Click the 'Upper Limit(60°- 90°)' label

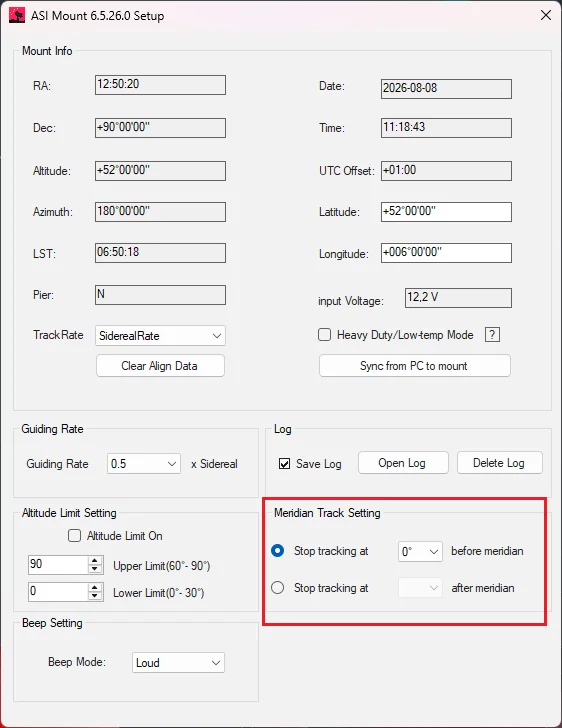coord(162,566)
